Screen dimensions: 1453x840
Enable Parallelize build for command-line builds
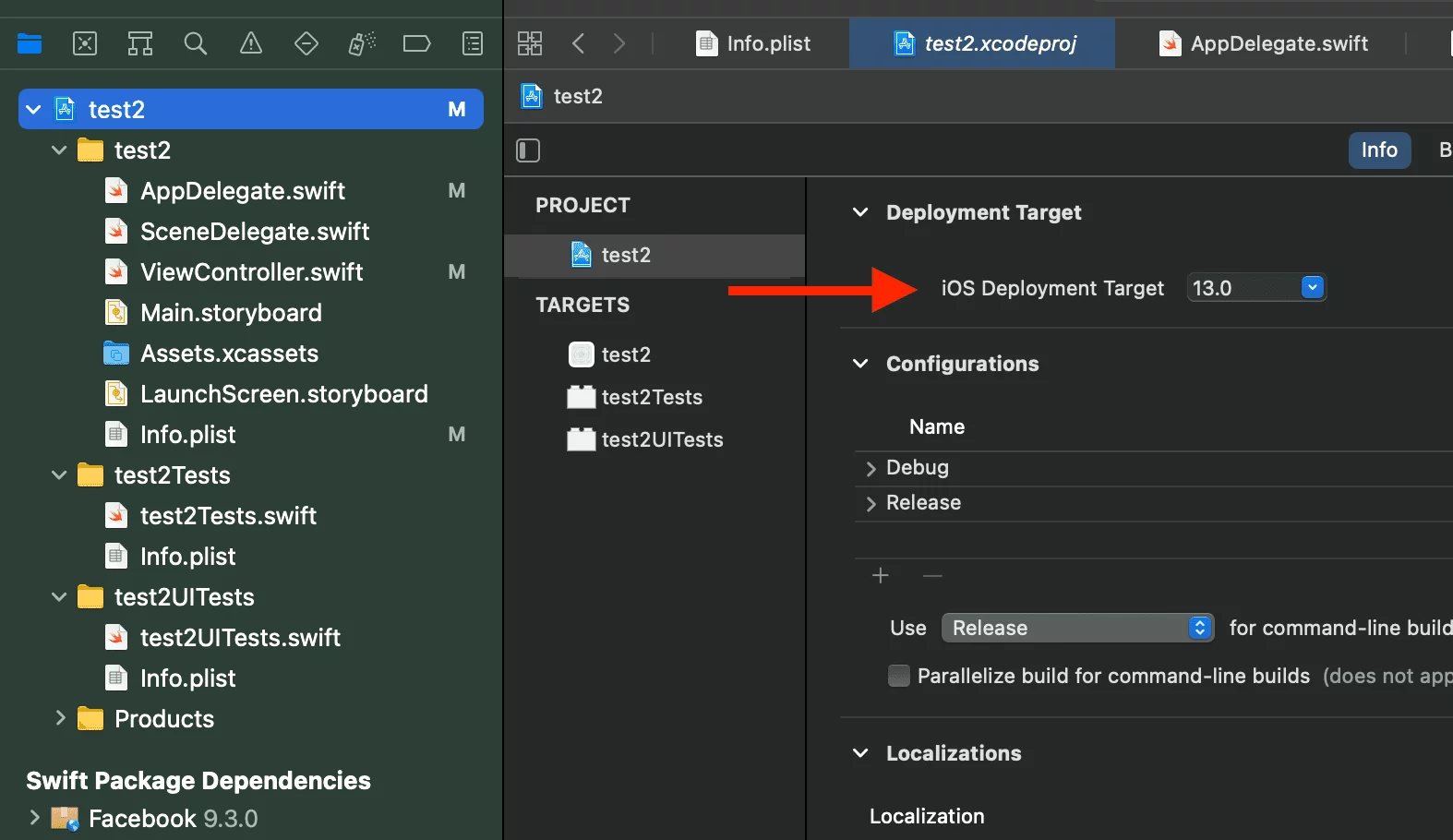(898, 676)
